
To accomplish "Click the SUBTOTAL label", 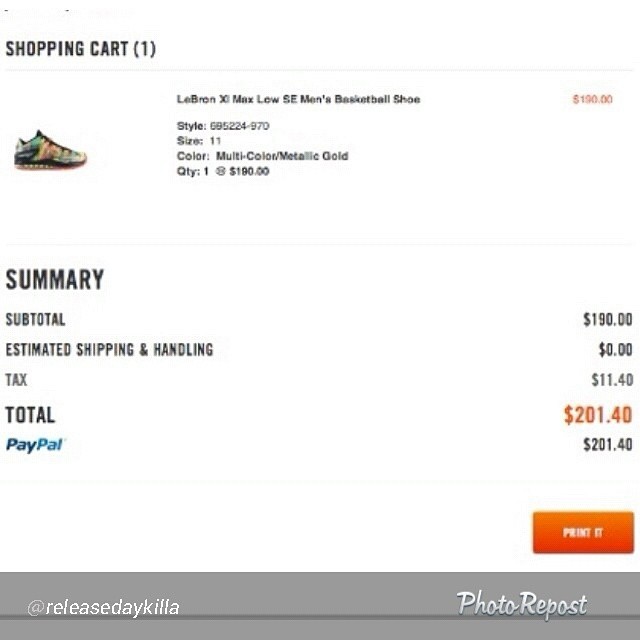I will [x=36, y=320].
